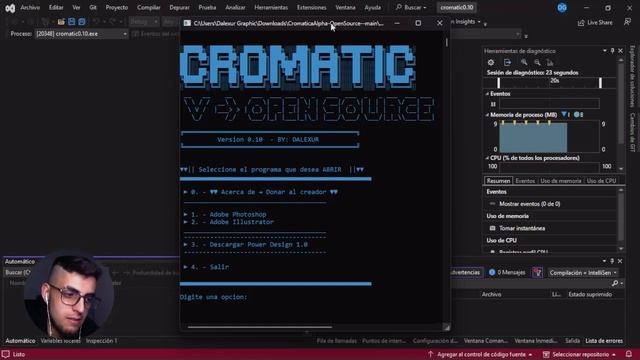
Task: Click the Visual Studio logo icon
Action: pyautogui.click(x=10, y=8)
